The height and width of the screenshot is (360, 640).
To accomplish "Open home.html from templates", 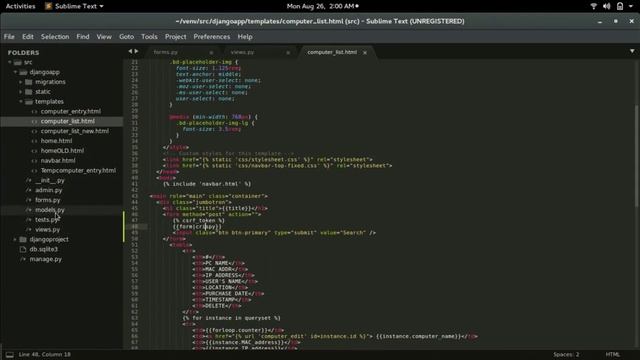I will click(x=56, y=141).
